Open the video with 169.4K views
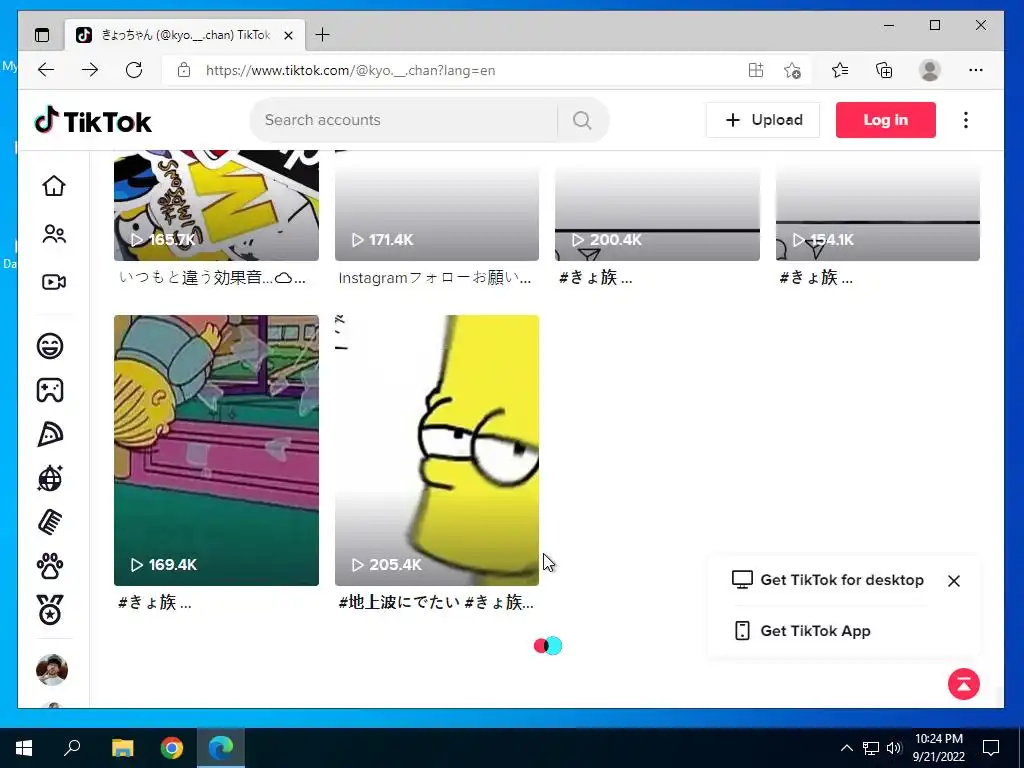The width and height of the screenshot is (1024, 768). tap(216, 450)
